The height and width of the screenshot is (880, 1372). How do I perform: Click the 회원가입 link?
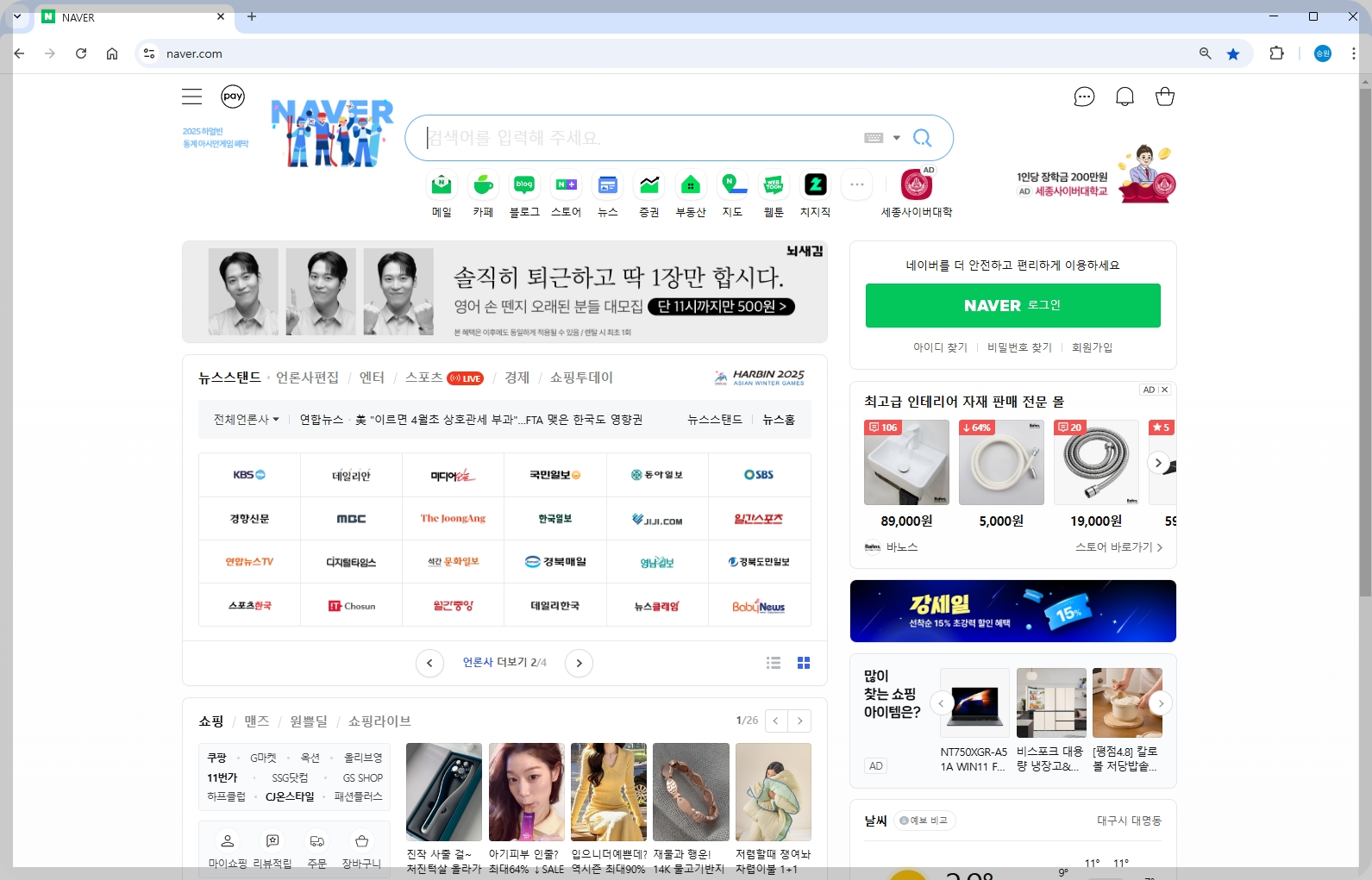[1092, 347]
